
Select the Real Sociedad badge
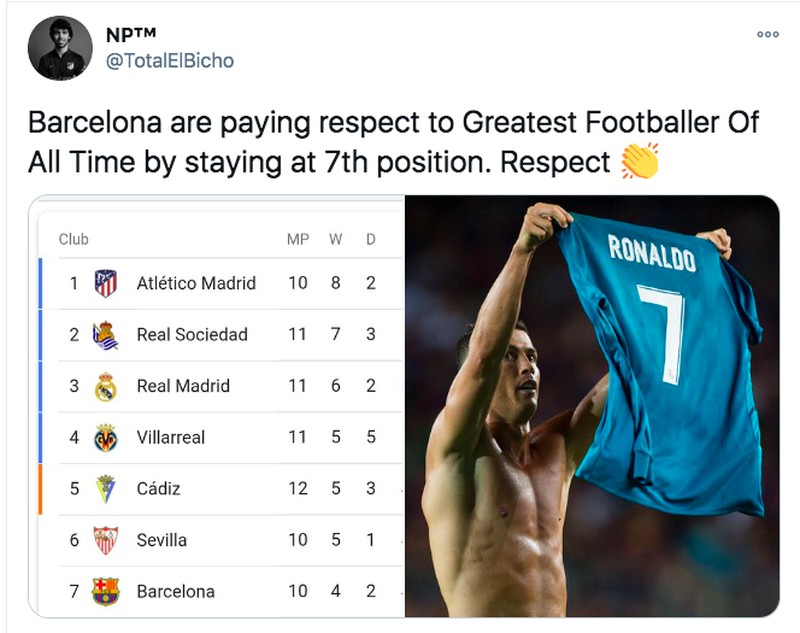[105, 334]
